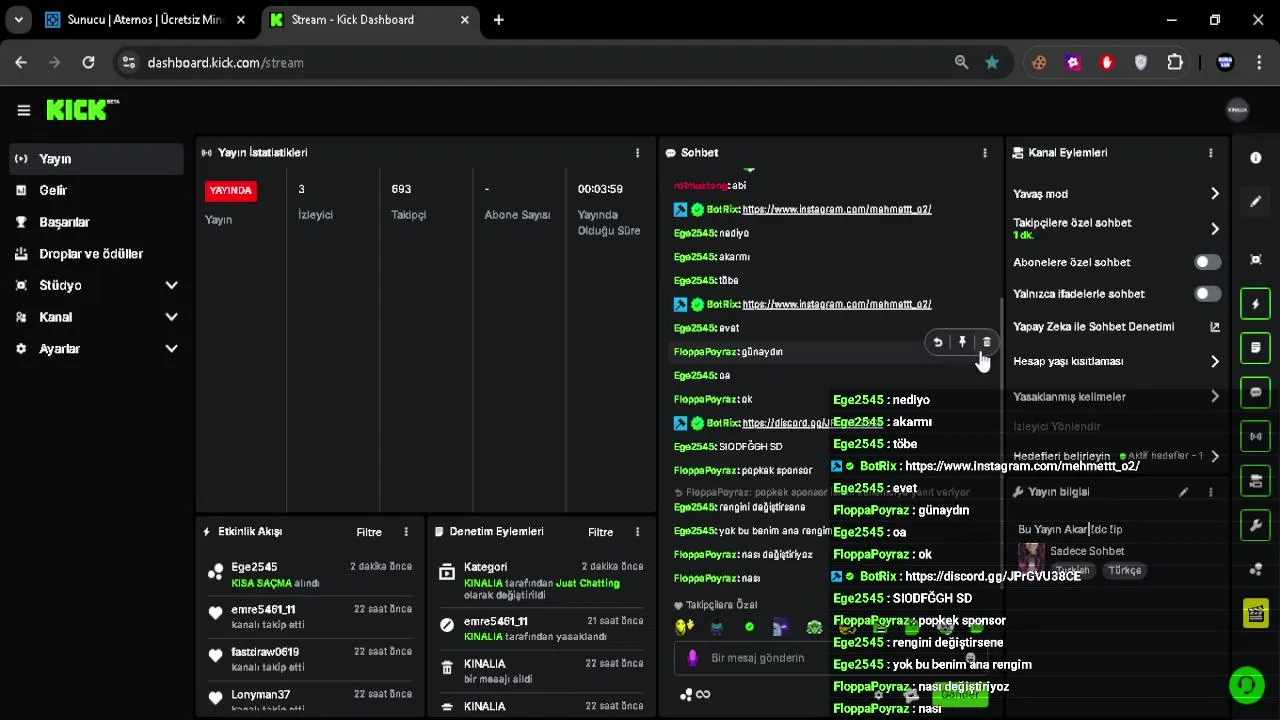Screen dimensions: 1280x720
Task: Open Yayın İstatistikleri panel options menu
Action: [x=637, y=153]
